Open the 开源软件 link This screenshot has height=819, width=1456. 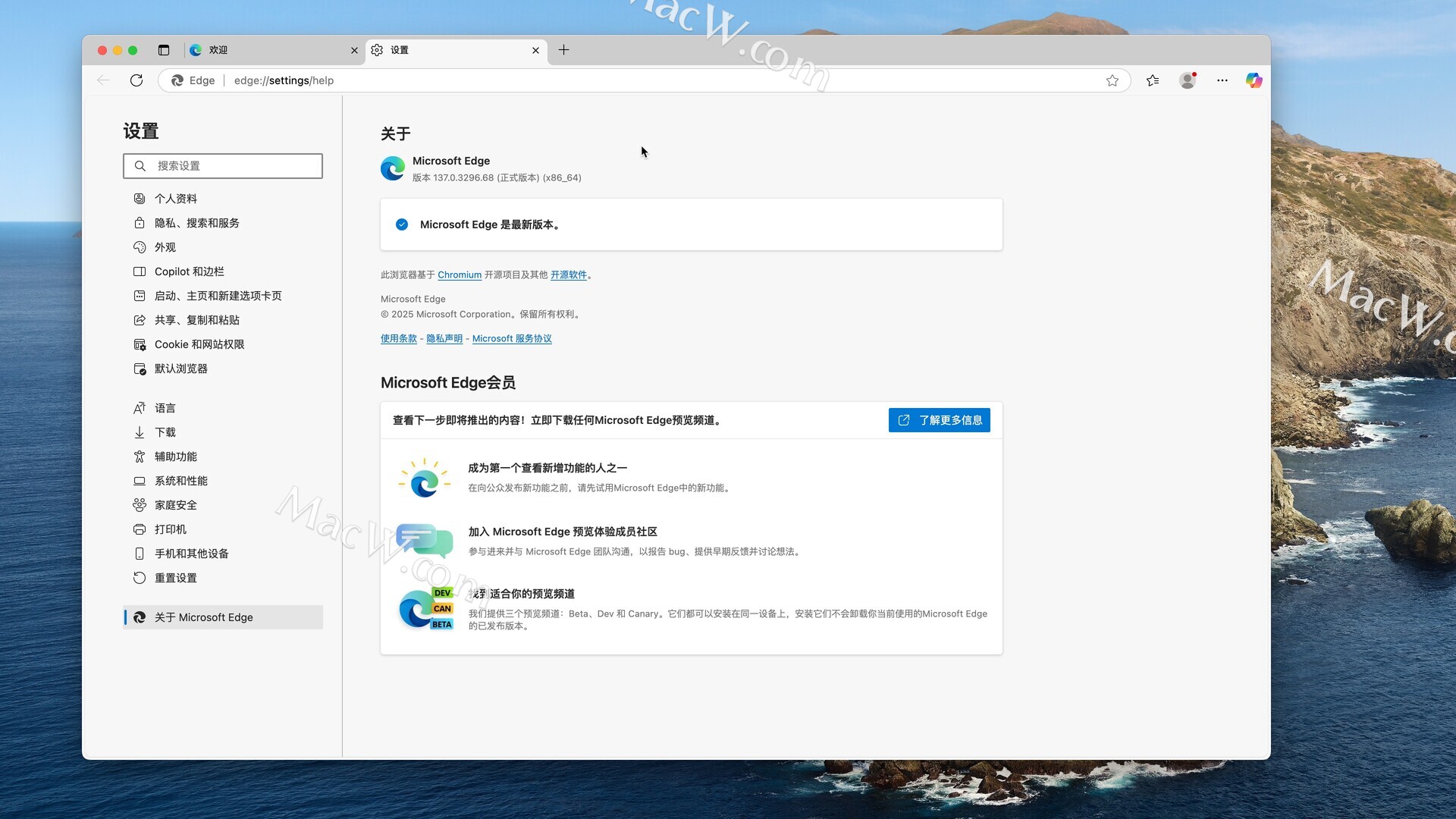pos(569,275)
